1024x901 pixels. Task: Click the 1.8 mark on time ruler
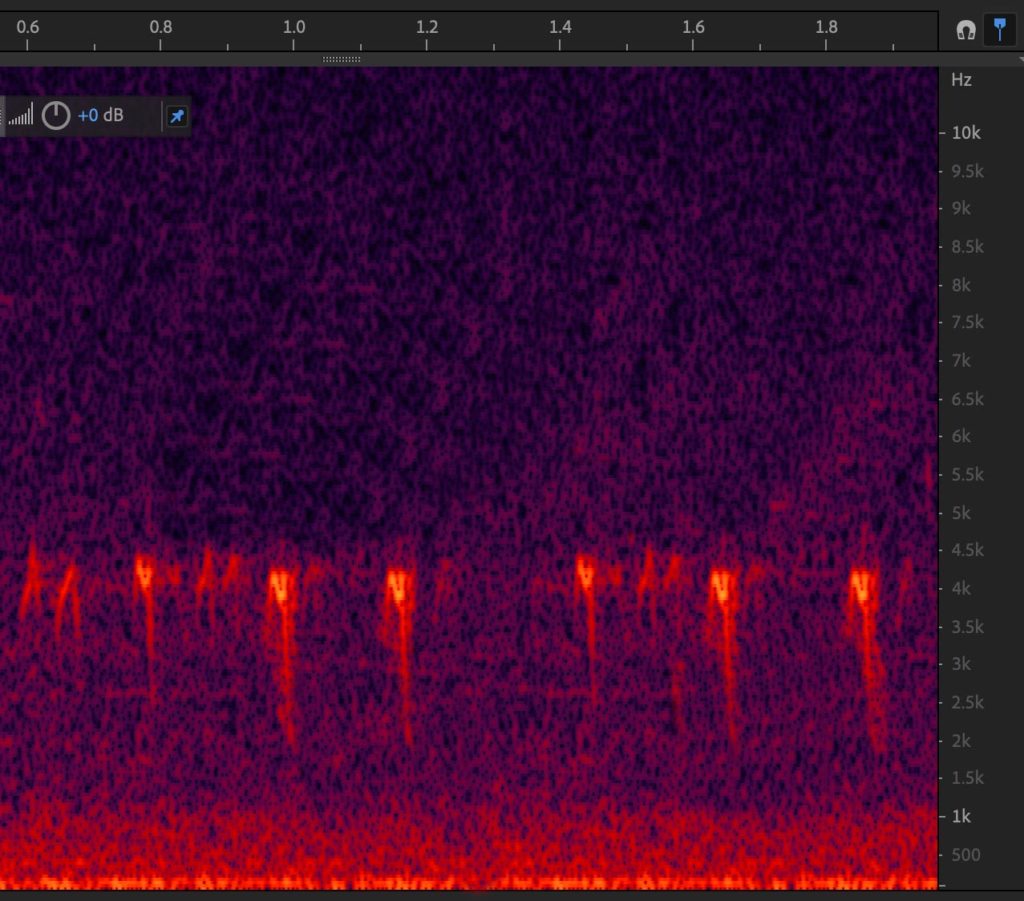click(827, 27)
